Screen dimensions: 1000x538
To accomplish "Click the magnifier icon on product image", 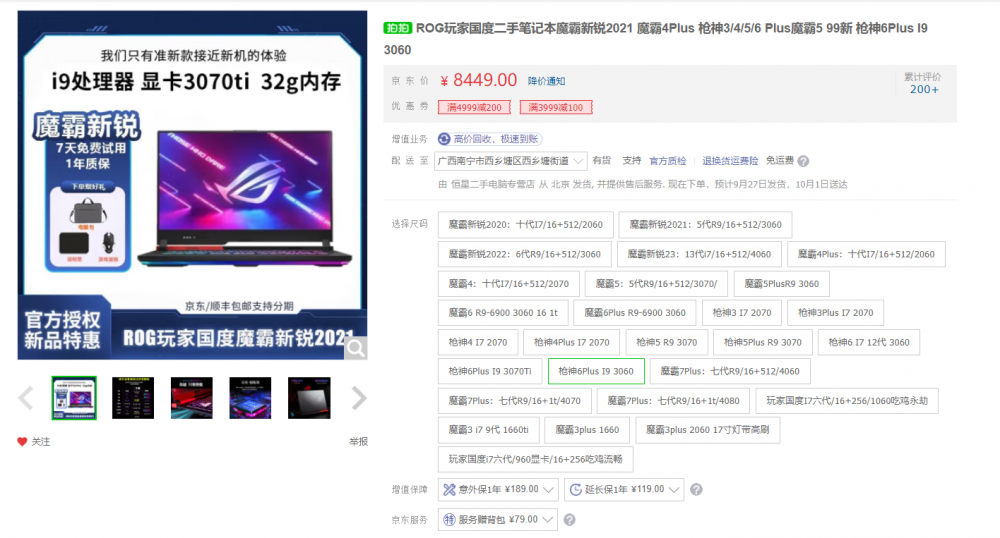I will tap(355, 348).
